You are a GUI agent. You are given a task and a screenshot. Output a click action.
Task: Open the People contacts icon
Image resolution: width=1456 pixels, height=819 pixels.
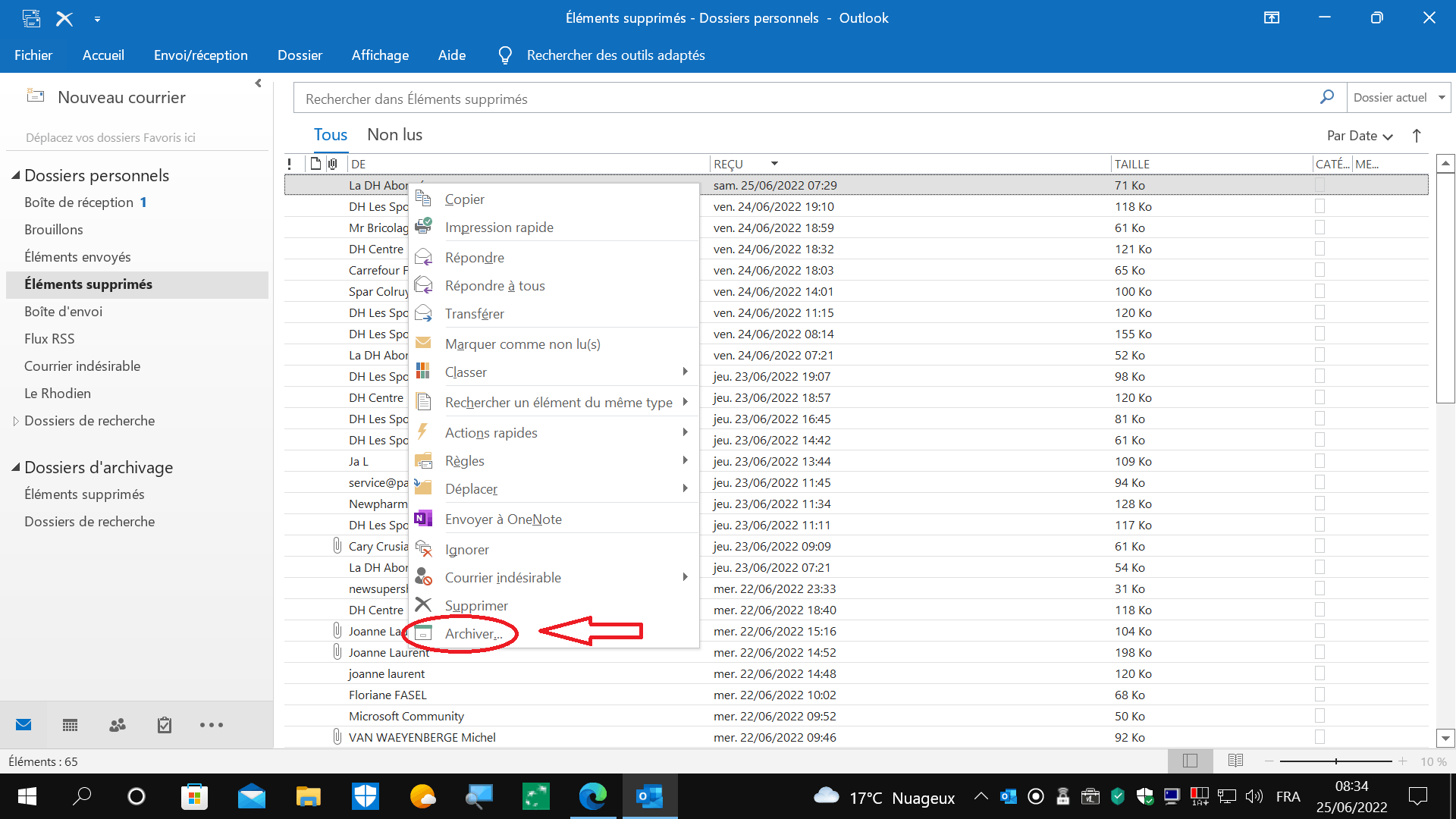pyautogui.click(x=118, y=726)
